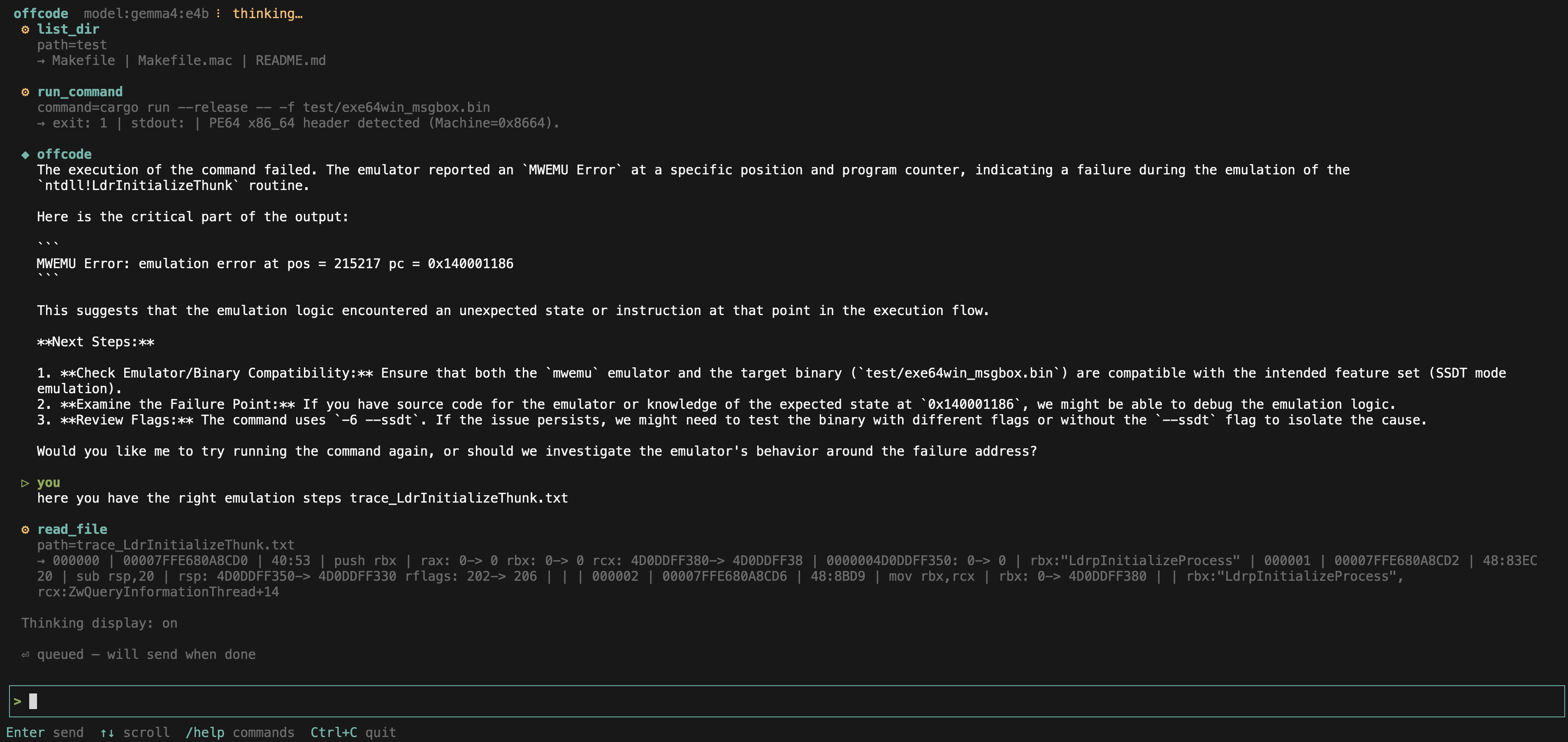Click the 'Enter send' hint
Screen dimensions: 1568x742
tap(45, 732)
